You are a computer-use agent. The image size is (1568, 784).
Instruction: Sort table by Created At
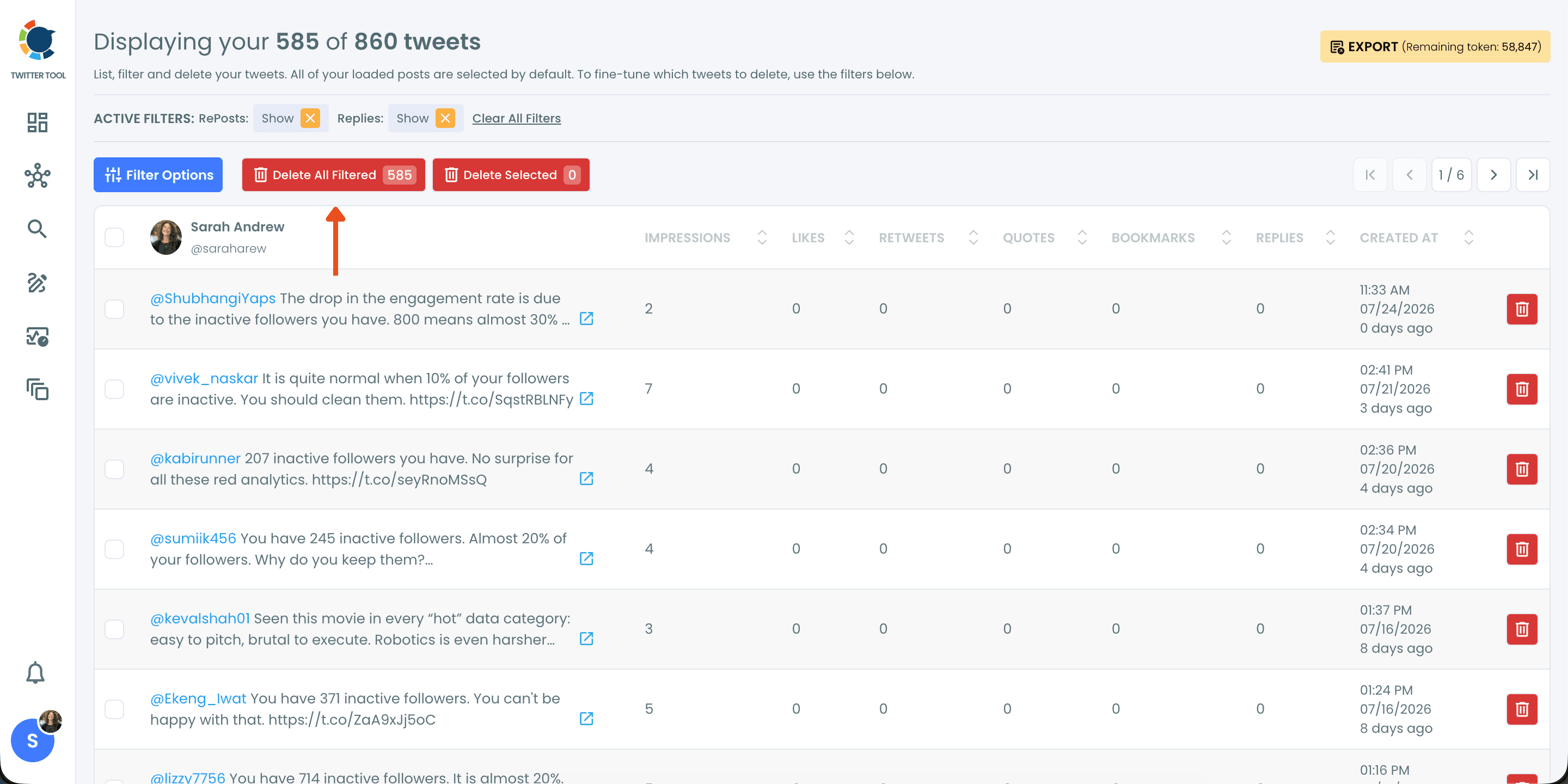[x=1469, y=237]
